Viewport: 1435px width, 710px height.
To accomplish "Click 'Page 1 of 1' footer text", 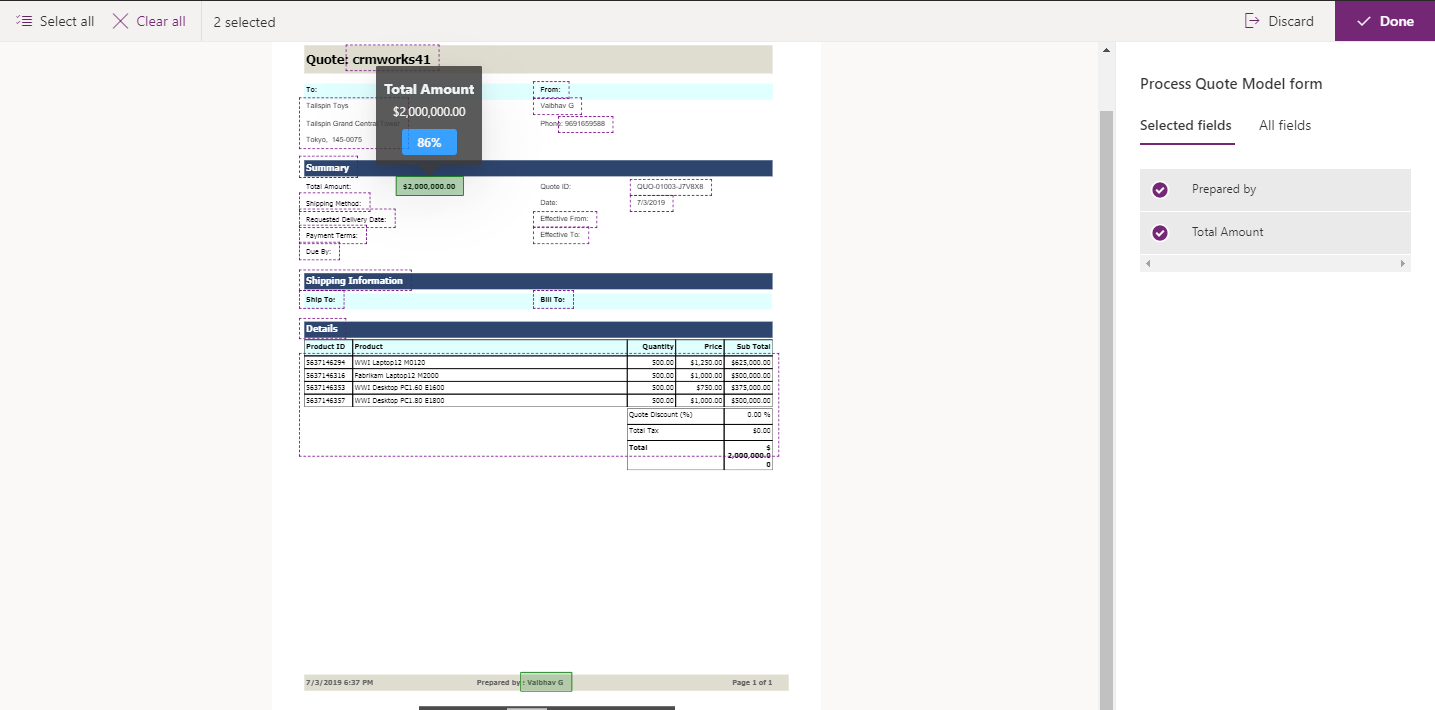I will pyautogui.click(x=752, y=683).
